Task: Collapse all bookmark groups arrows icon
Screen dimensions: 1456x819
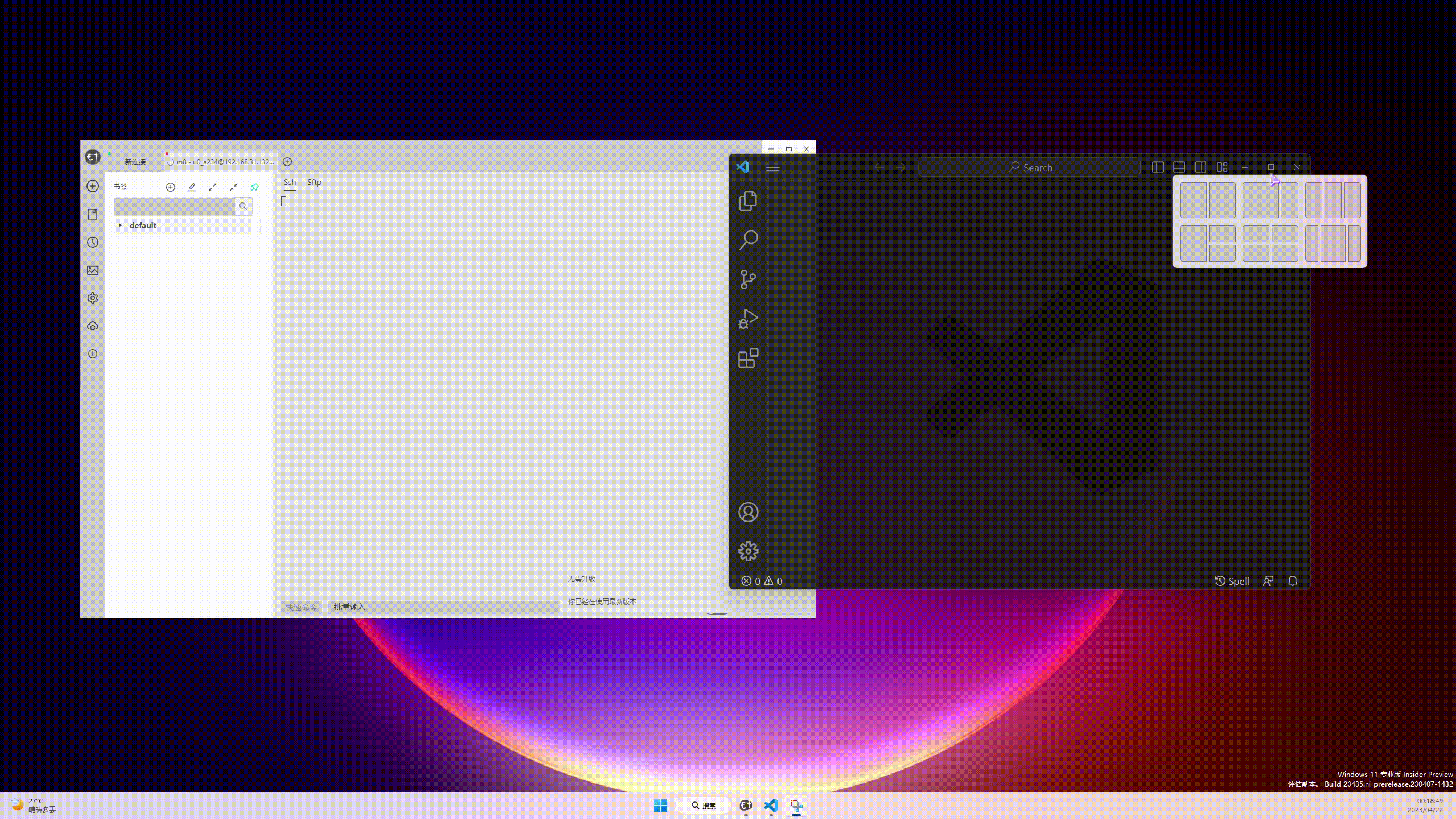Action: (234, 187)
